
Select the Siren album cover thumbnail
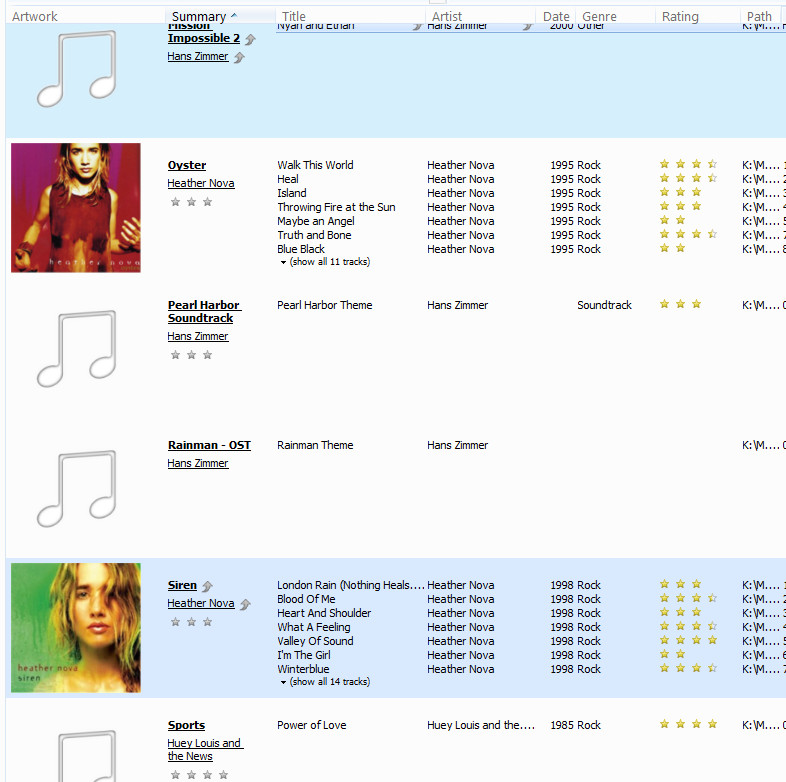tap(76, 628)
